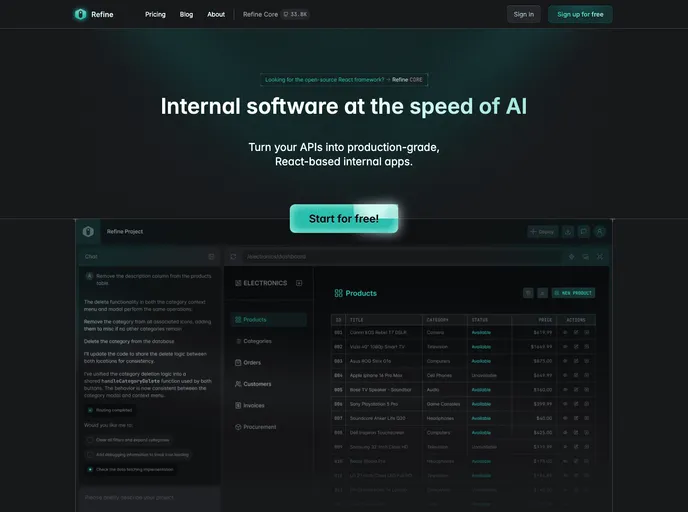The width and height of the screenshot is (688, 512).
Task: Open the Refine CORE open source banner link
Action: tap(344, 79)
